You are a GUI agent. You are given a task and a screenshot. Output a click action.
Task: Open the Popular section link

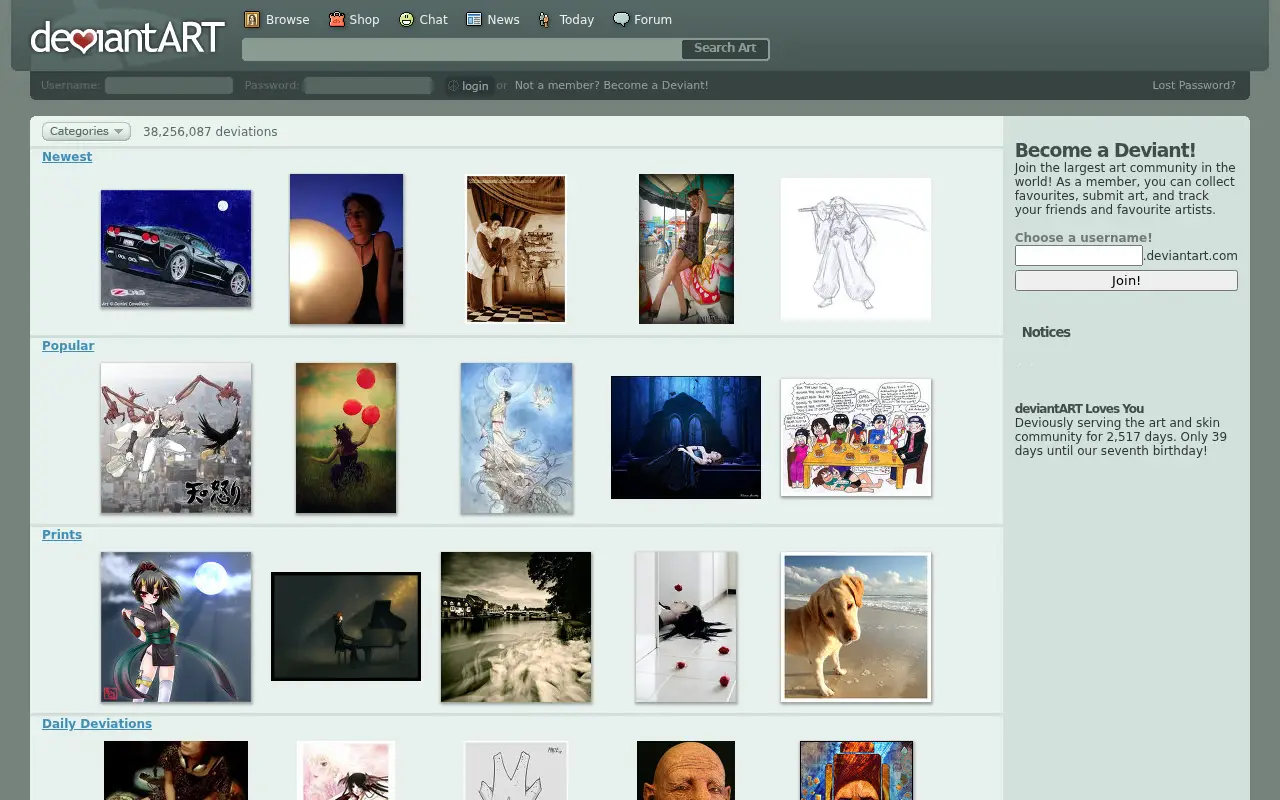point(68,346)
